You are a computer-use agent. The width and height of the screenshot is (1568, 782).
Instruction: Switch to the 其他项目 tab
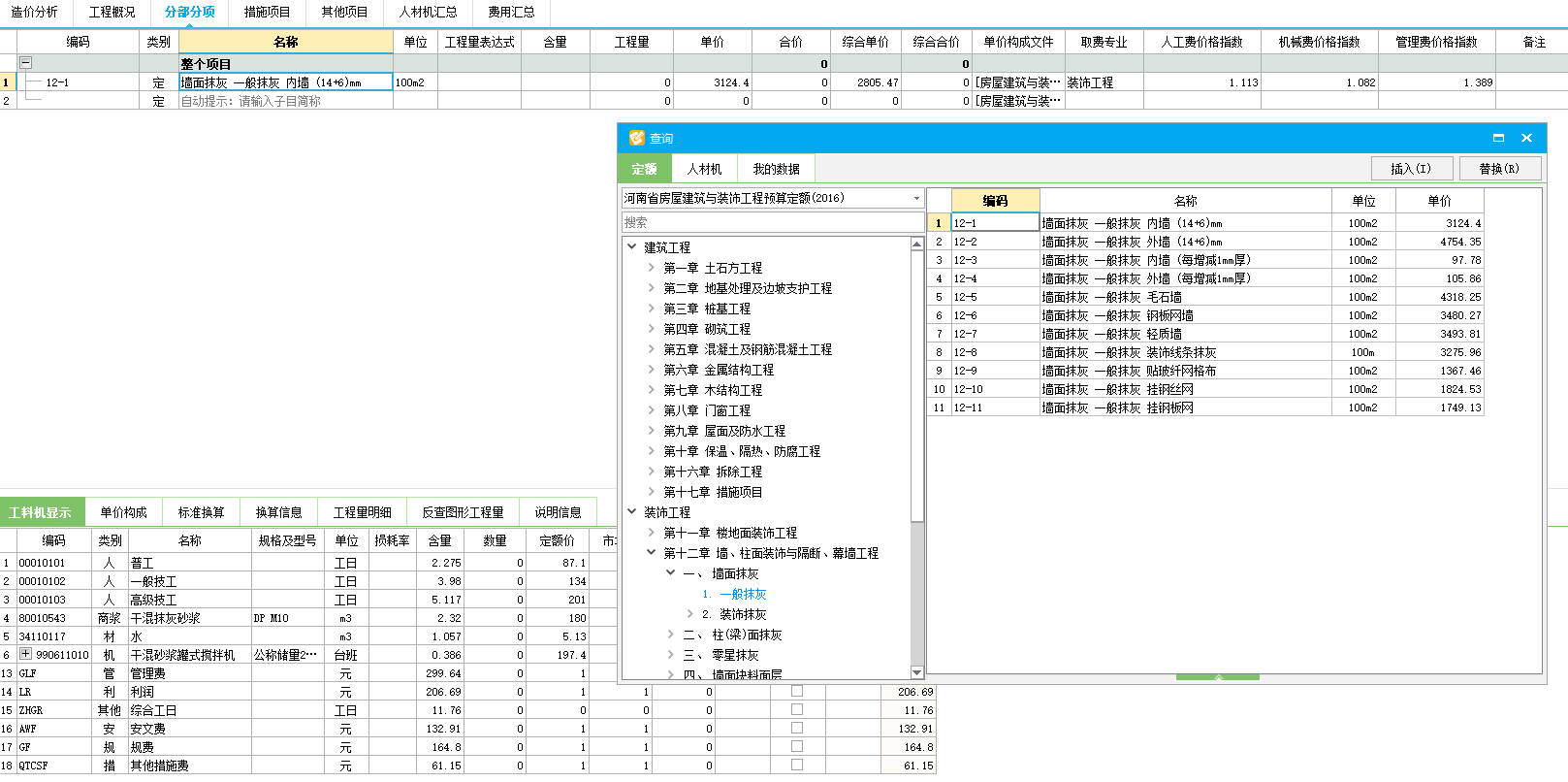[x=345, y=13]
